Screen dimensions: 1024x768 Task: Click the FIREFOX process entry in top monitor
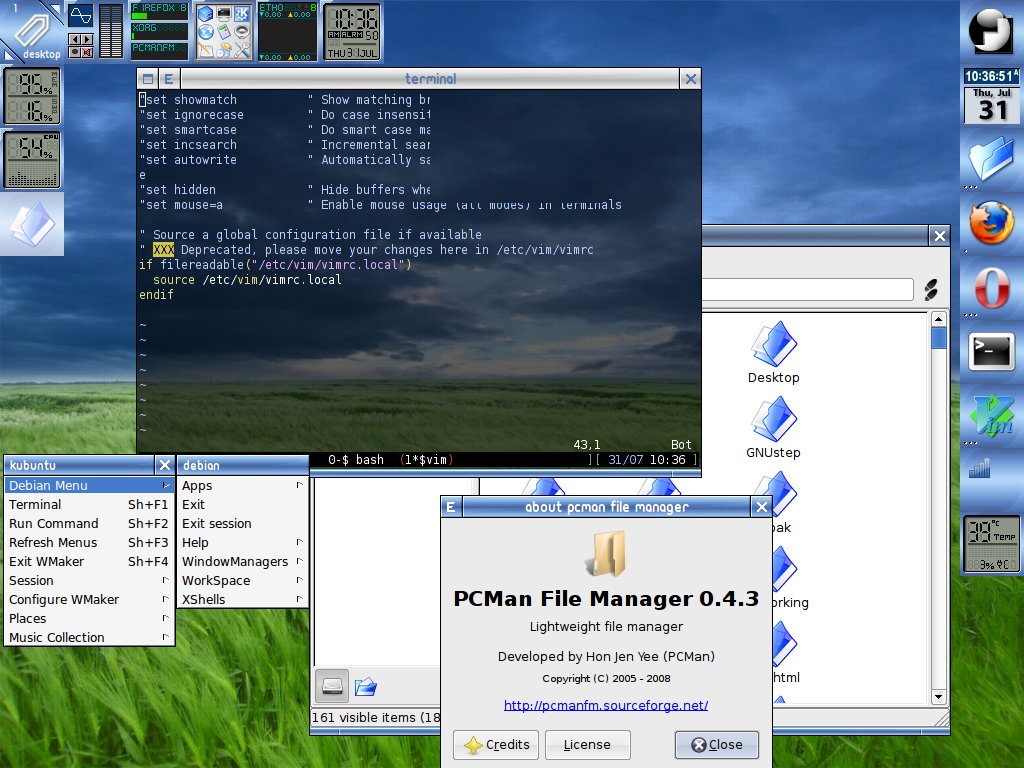click(159, 12)
